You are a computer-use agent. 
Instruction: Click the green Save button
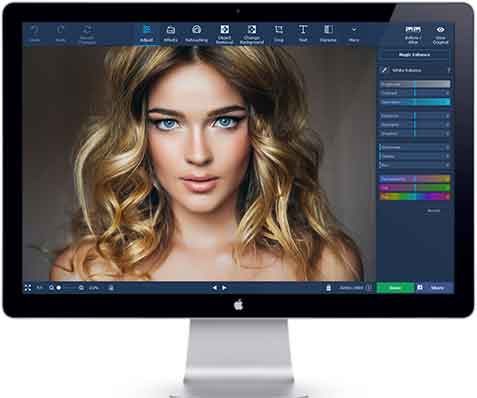coord(395,288)
